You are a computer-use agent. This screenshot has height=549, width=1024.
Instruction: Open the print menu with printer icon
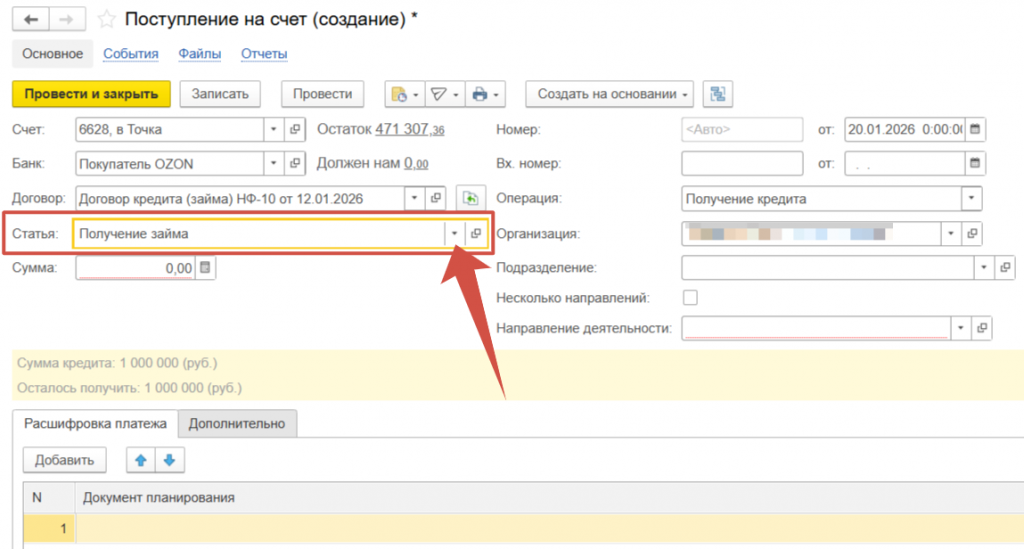point(484,94)
